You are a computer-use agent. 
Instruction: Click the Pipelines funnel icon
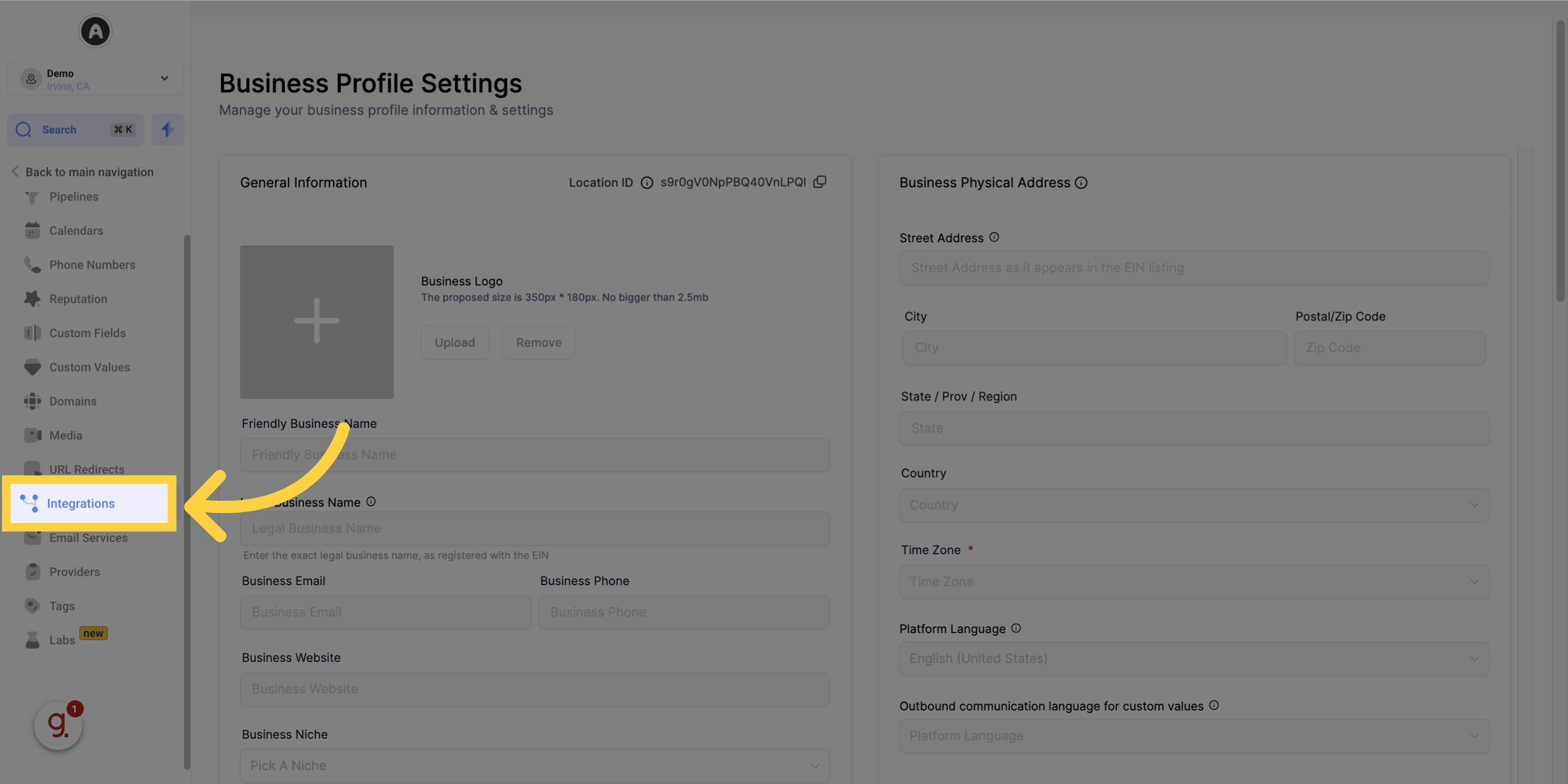click(x=32, y=197)
